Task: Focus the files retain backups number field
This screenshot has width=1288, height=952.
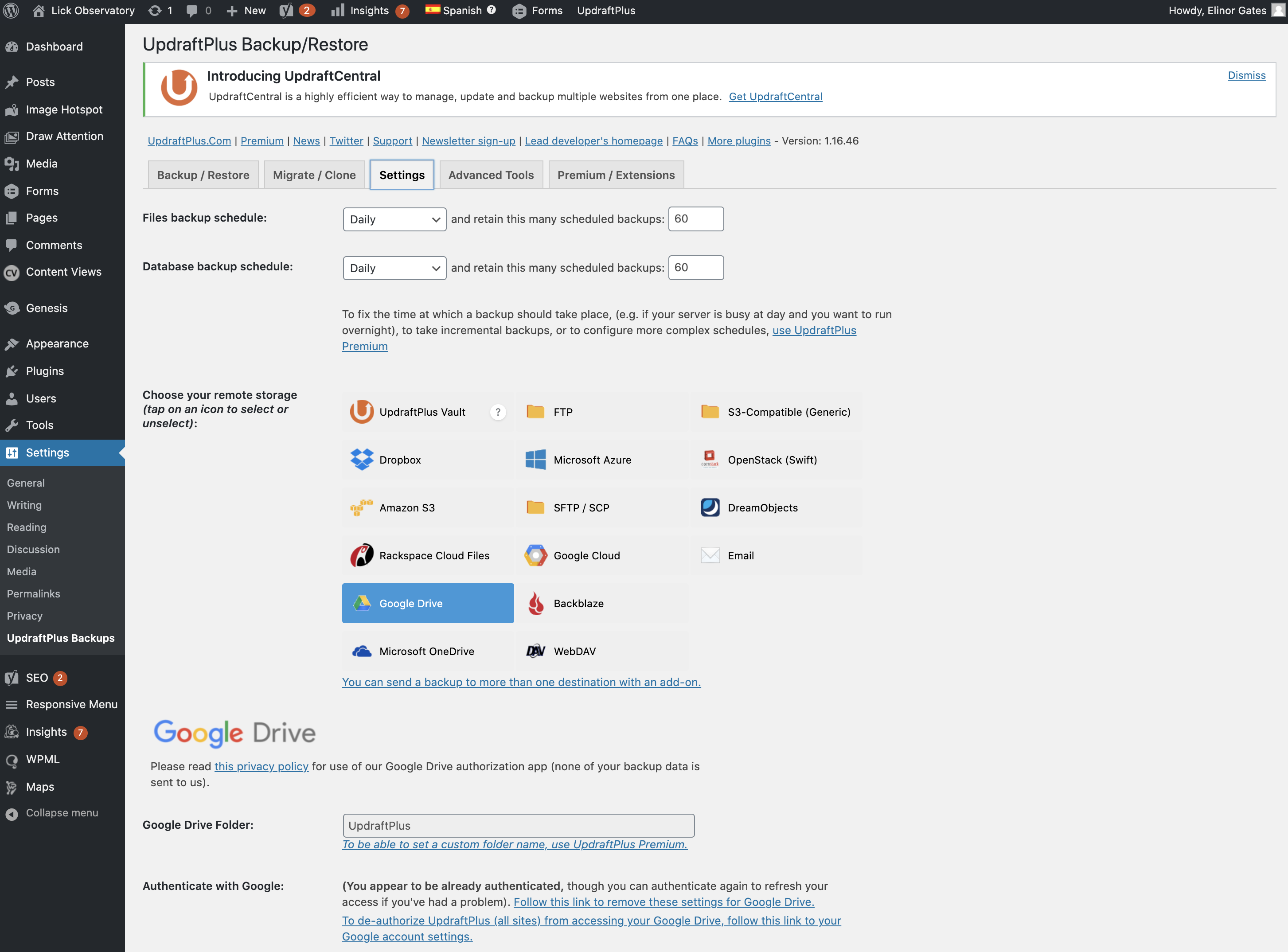Action: (x=695, y=219)
